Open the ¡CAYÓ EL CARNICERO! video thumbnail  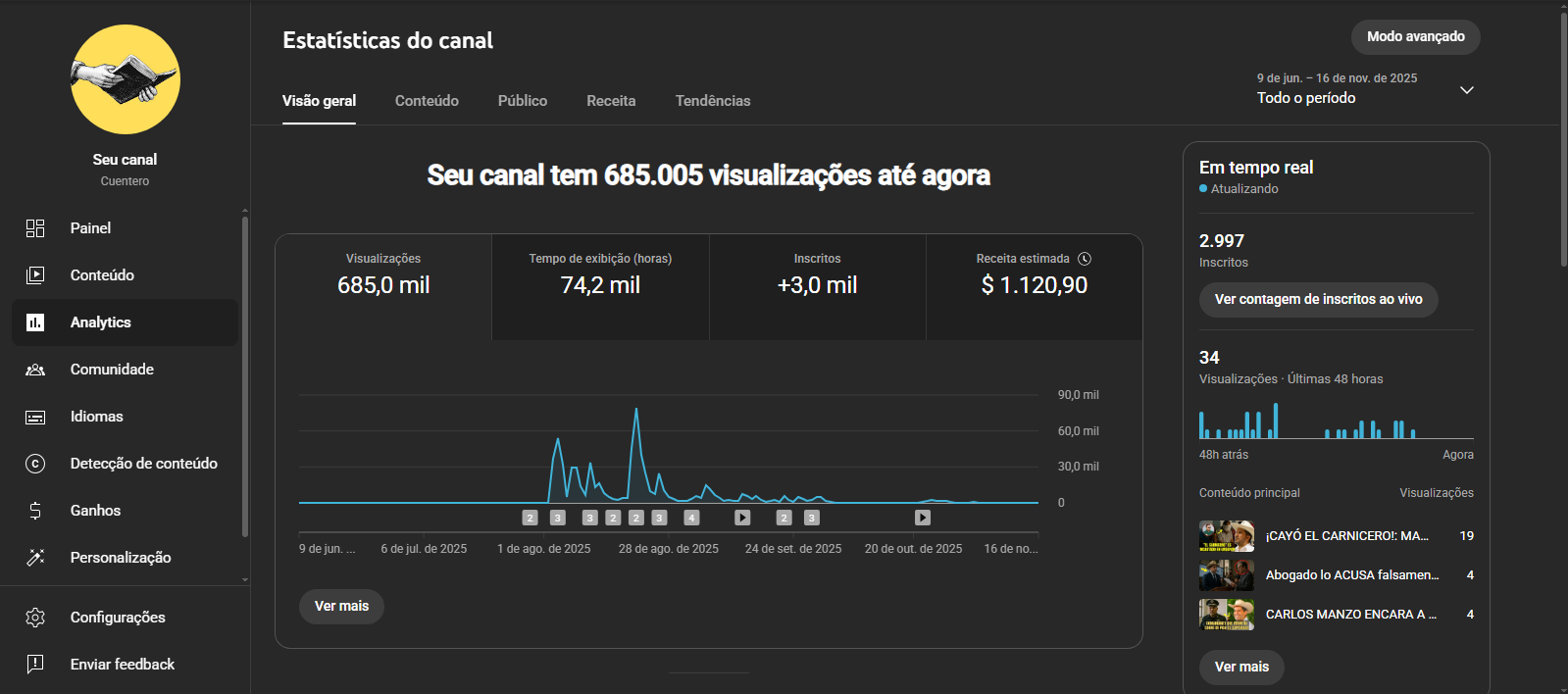pyautogui.click(x=1226, y=536)
